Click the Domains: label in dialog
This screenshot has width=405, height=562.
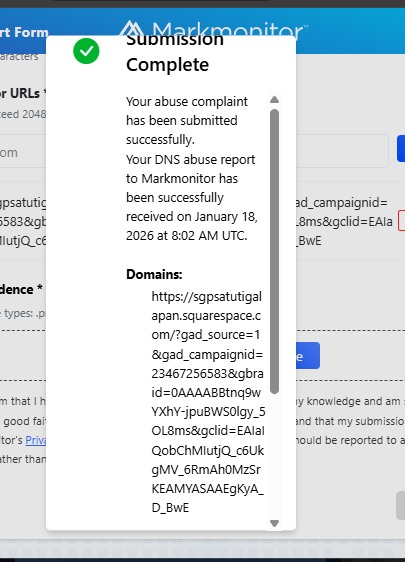coord(154,275)
